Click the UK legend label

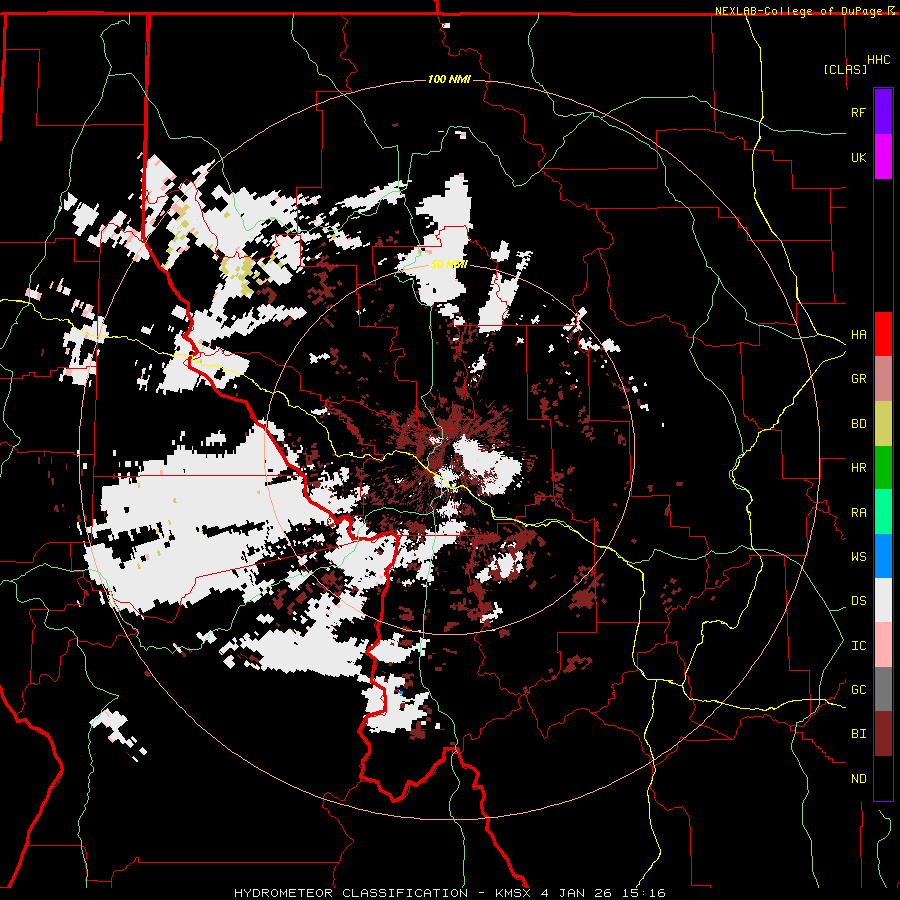click(x=858, y=157)
